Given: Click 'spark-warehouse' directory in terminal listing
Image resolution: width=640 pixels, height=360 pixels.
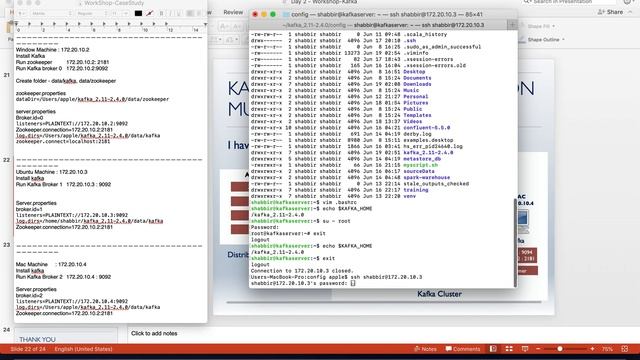Looking at the screenshot, I should coord(427,178).
